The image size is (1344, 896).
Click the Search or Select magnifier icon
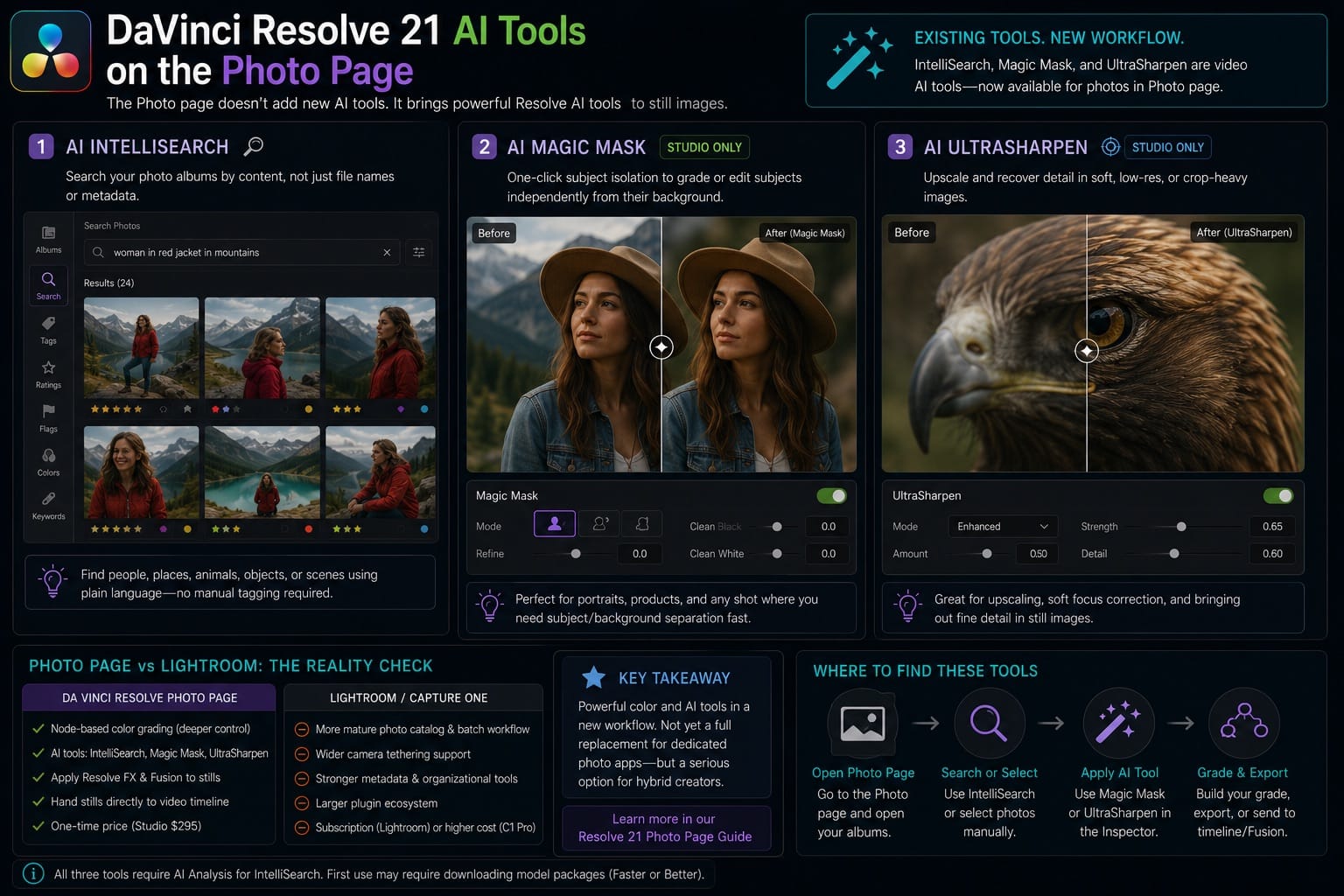pos(989,724)
